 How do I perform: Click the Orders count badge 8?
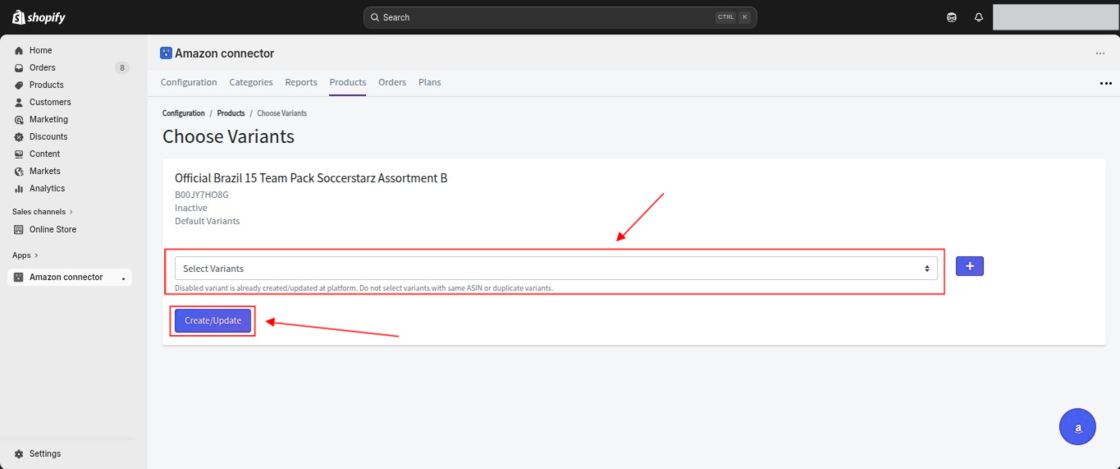[x=122, y=68]
